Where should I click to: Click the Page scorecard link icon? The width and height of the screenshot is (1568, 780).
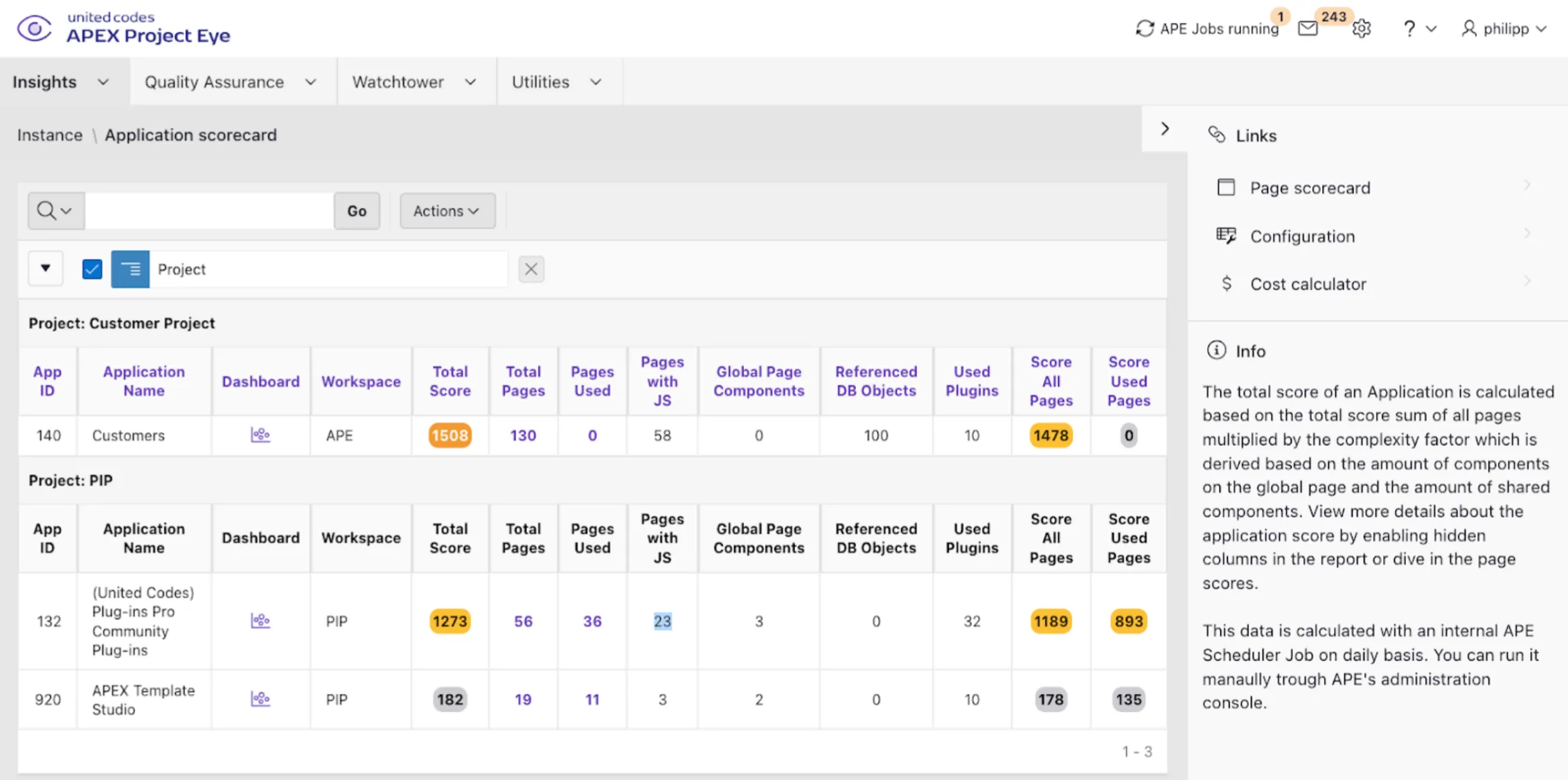(1225, 186)
